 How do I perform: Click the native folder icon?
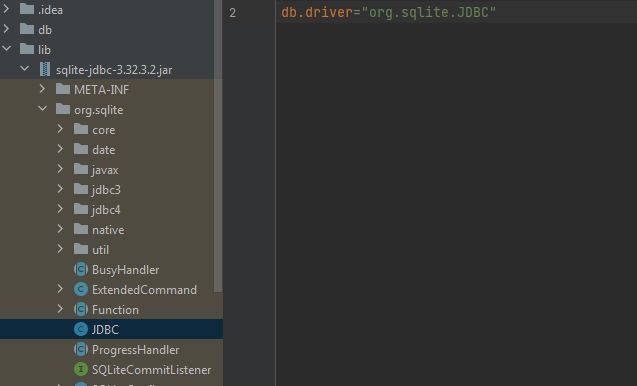pyautogui.click(x=81, y=229)
